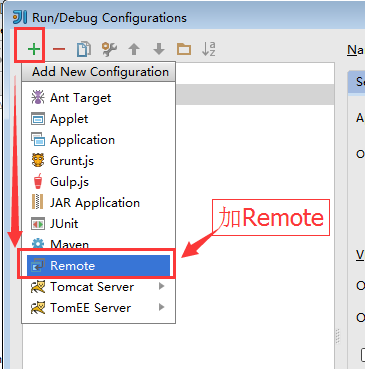Click the Create New Folder icon

point(184,49)
